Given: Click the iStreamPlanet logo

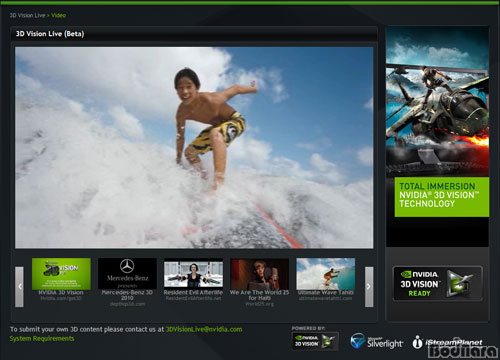Looking at the screenshot, I should pos(447,342).
